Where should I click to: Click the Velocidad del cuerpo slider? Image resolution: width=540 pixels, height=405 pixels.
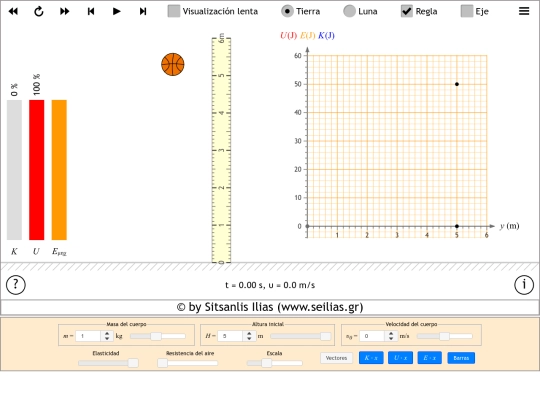pyautogui.click(x=445, y=336)
